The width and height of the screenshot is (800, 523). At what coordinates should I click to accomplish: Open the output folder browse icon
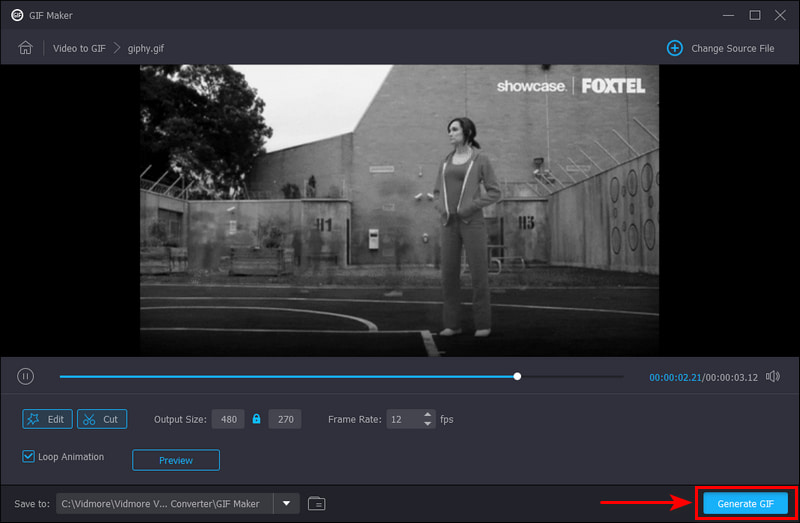317,503
